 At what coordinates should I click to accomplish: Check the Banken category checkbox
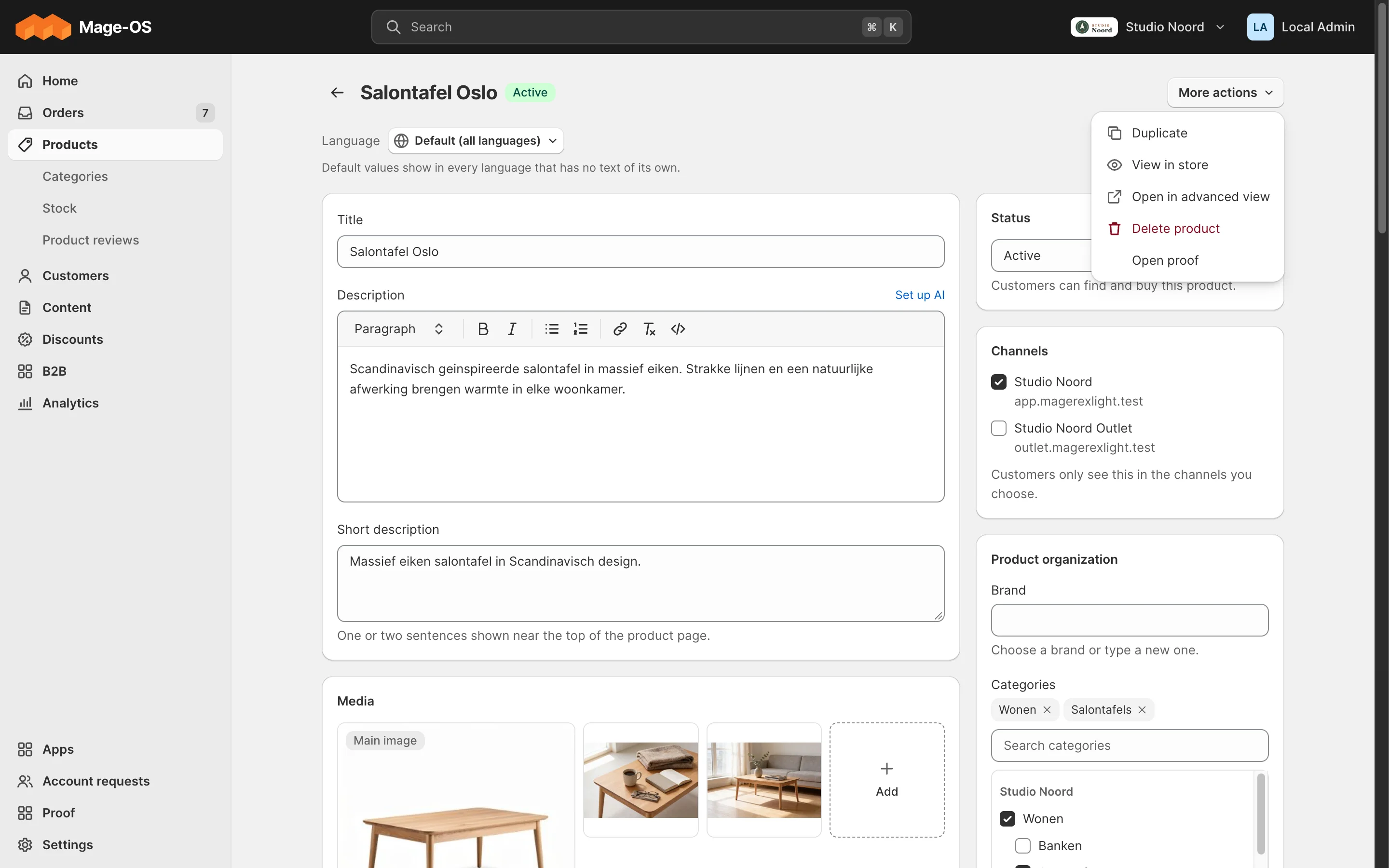1022,846
